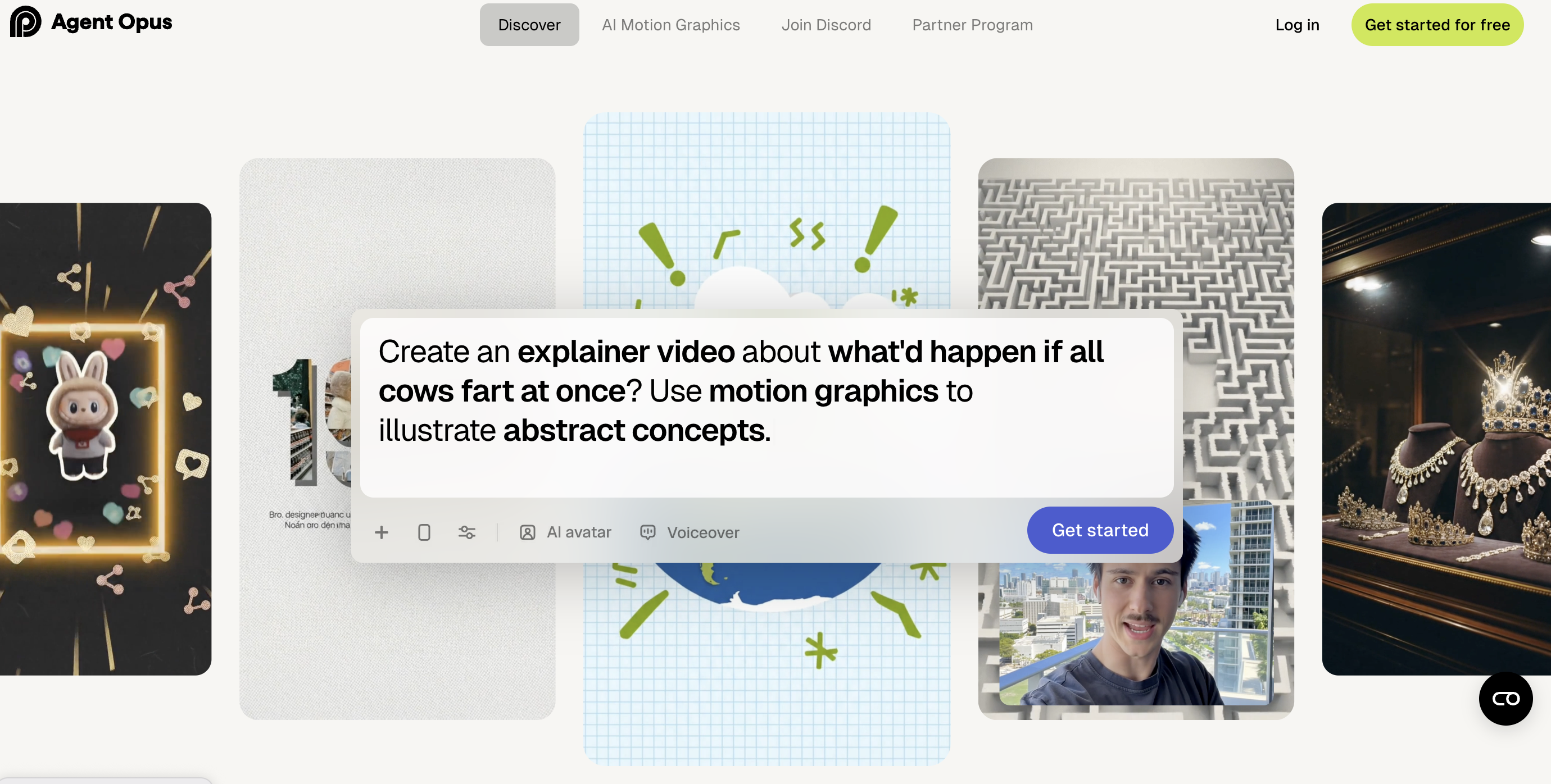1551x784 pixels.
Task: Open the Partner Program page
Action: [x=972, y=25]
